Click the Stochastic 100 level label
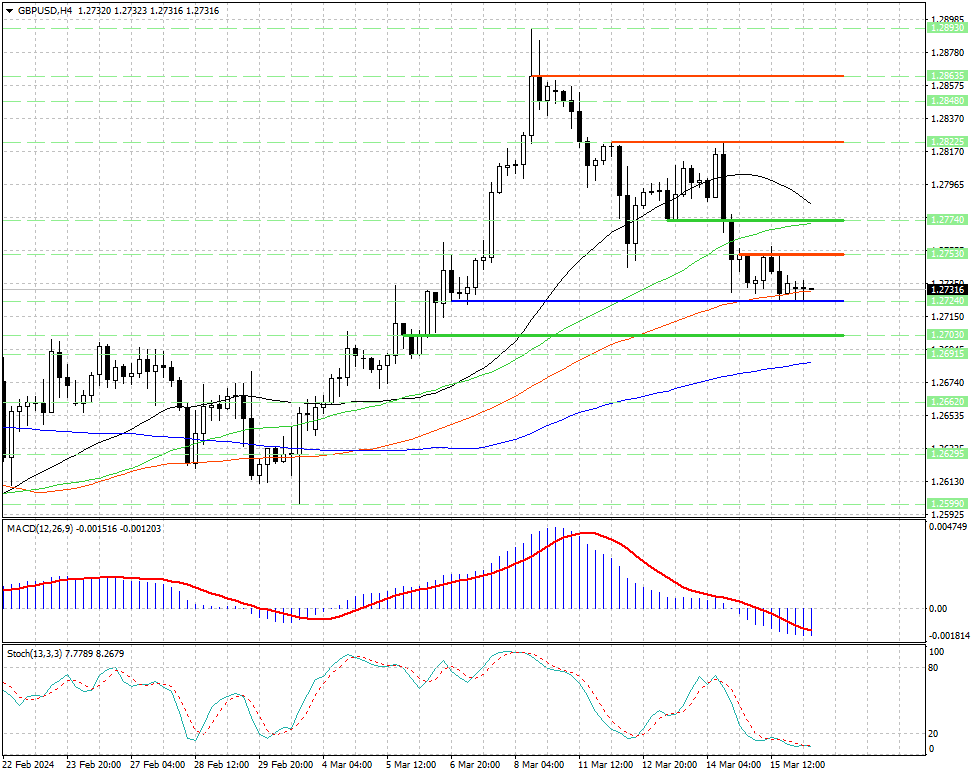971x776 pixels. (x=936, y=652)
